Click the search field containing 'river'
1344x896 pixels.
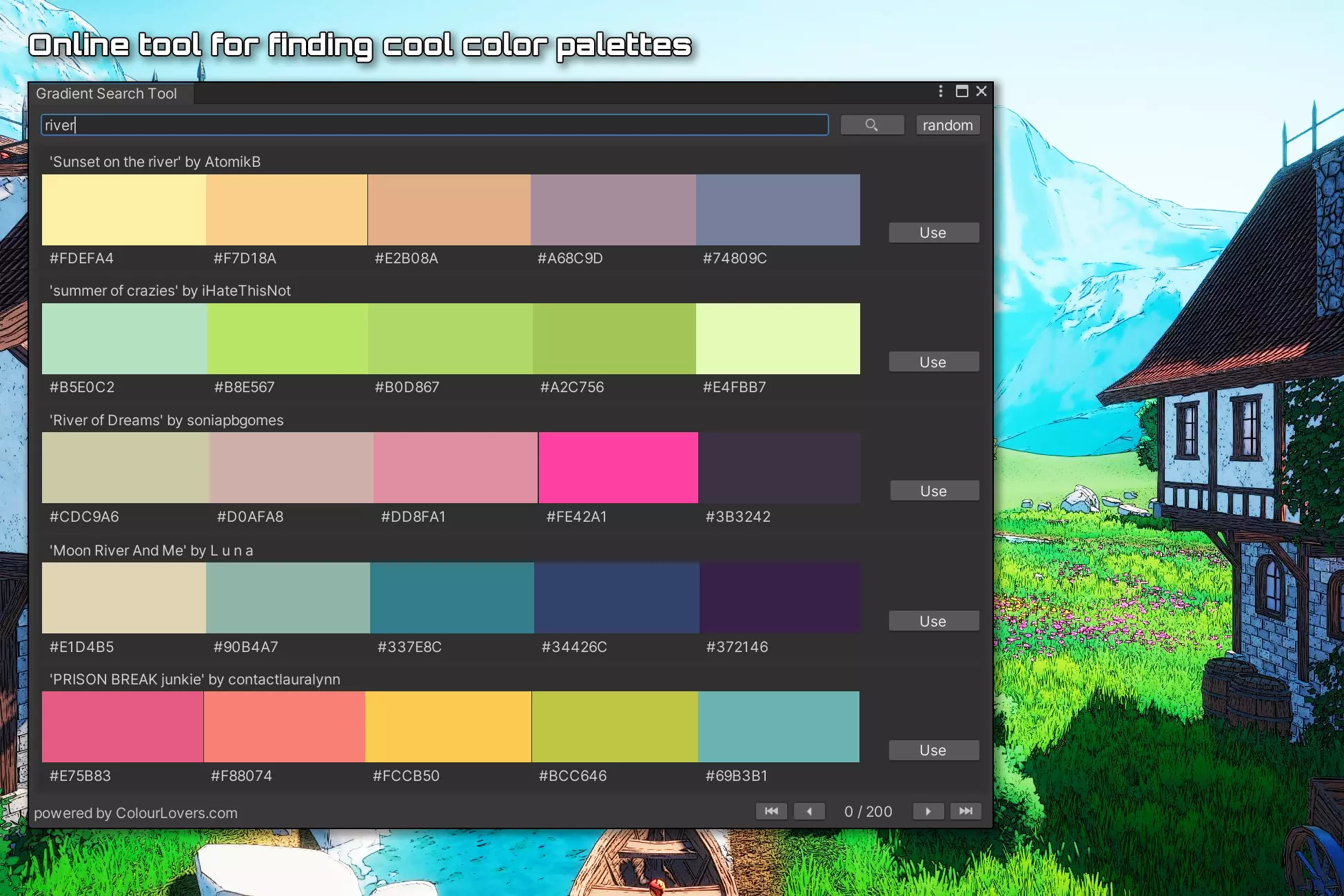tap(435, 125)
